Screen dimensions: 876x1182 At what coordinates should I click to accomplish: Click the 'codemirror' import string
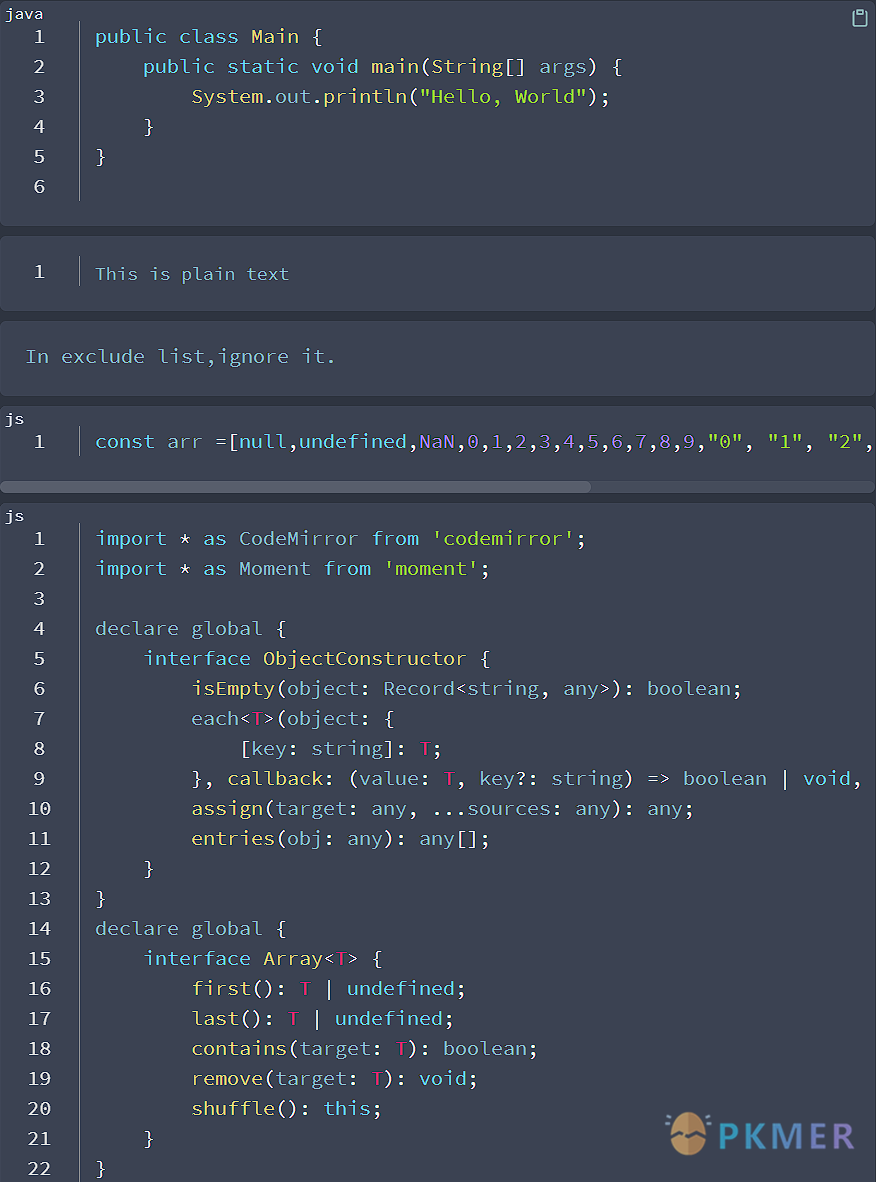pyautogui.click(x=508, y=539)
